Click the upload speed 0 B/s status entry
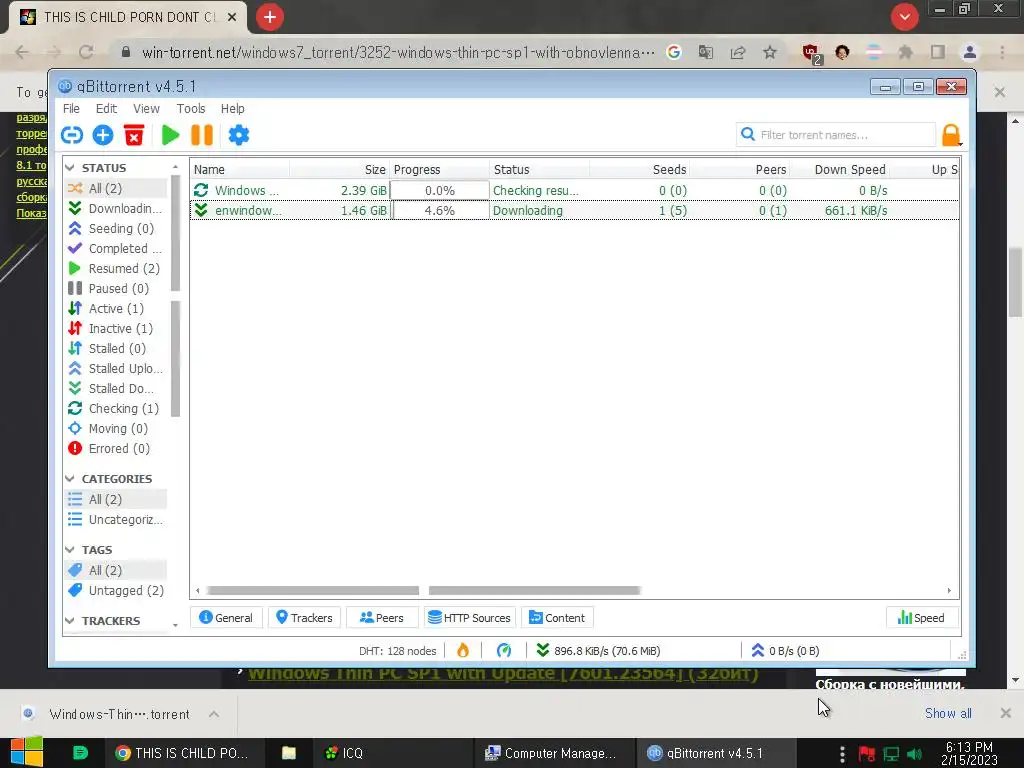Screen dimensions: 1024x768 click(x=785, y=650)
